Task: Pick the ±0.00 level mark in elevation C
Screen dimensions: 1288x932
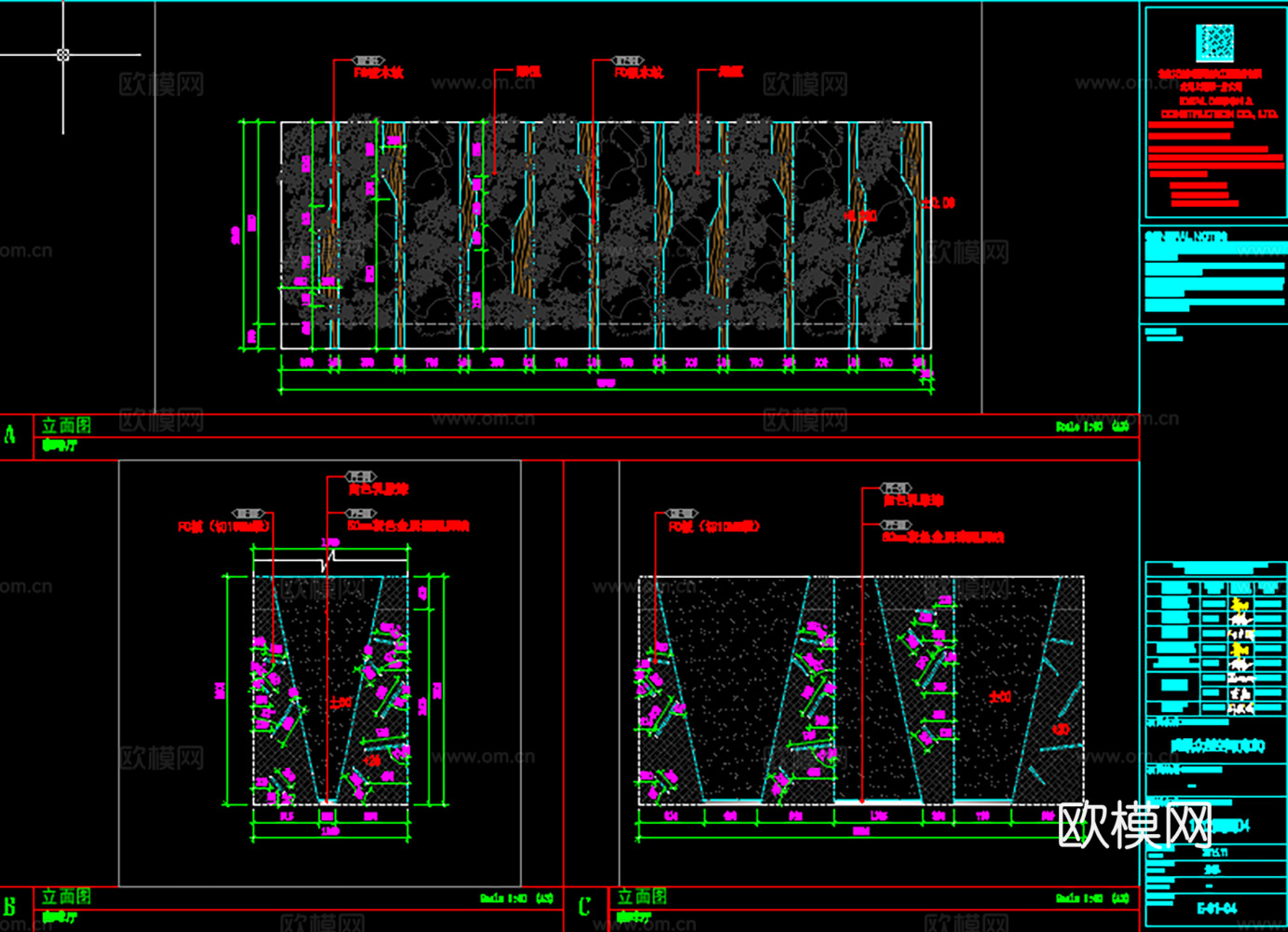Action: [1000, 696]
